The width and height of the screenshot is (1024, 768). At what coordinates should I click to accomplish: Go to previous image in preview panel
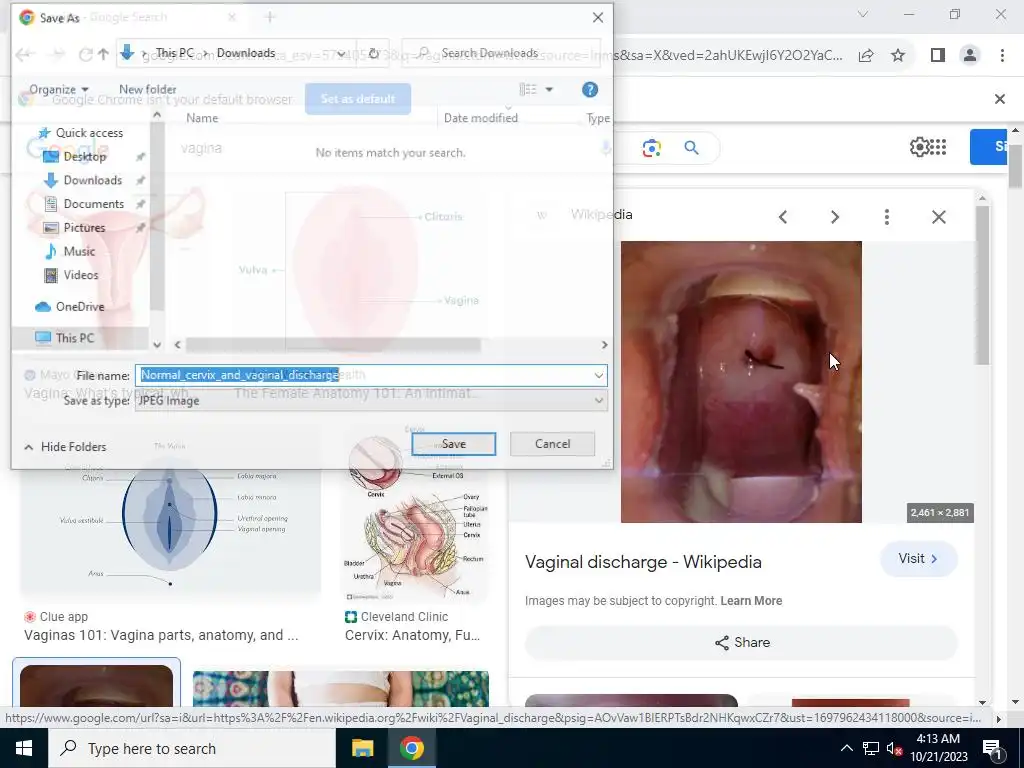(x=783, y=217)
